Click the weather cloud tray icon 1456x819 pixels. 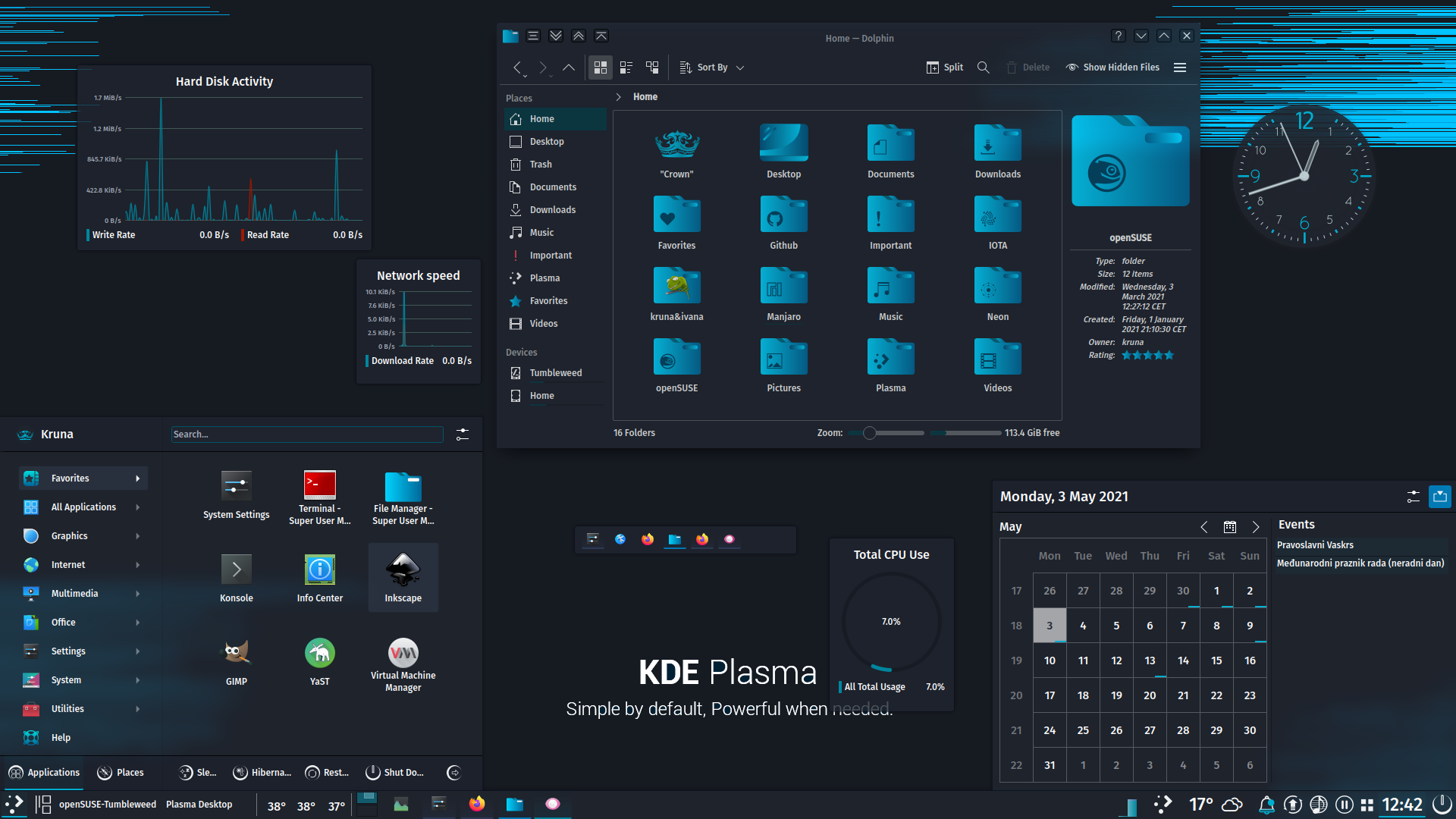tap(1232, 805)
